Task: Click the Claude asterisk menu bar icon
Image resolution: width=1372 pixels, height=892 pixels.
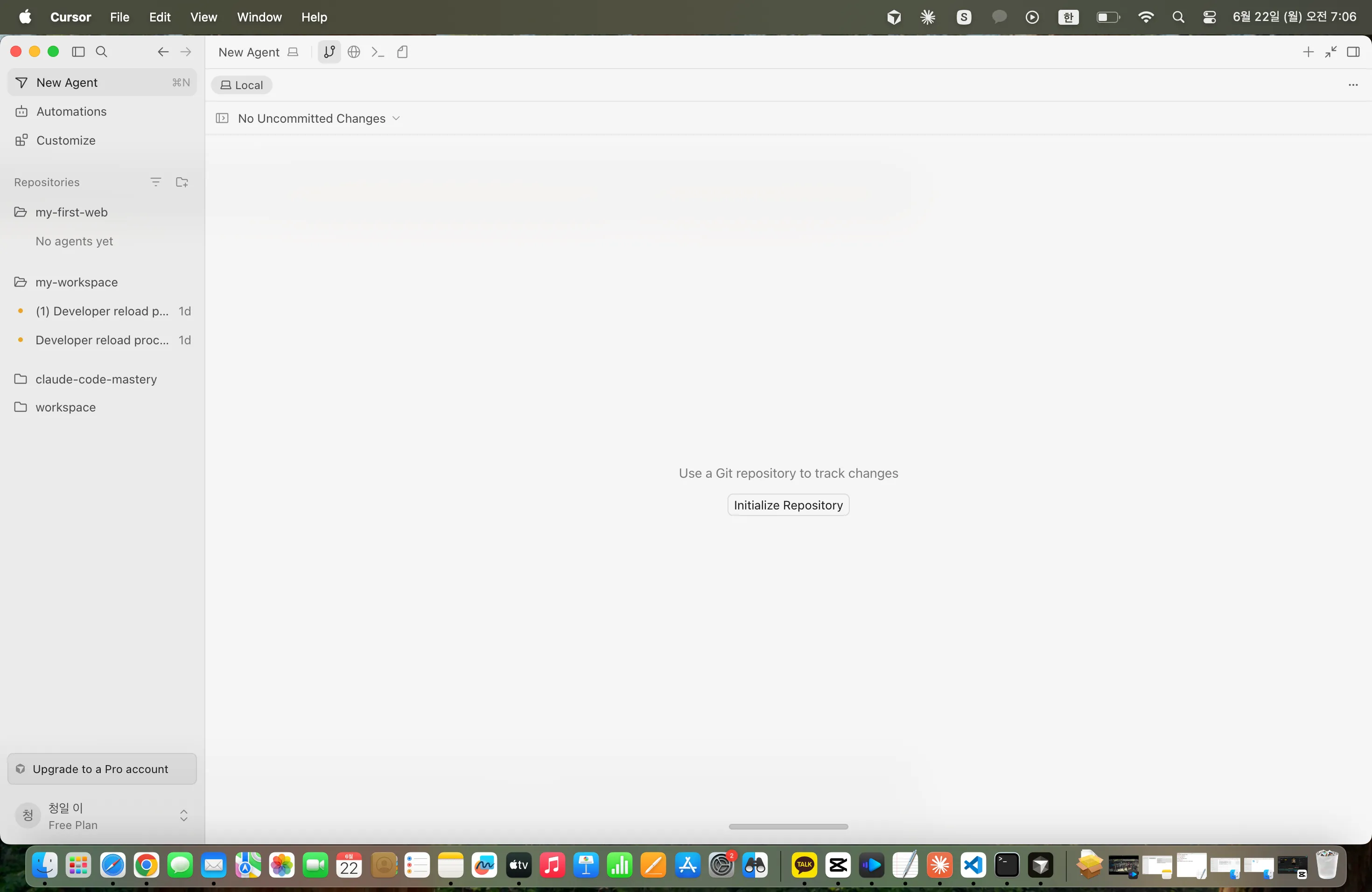Action: click(x=928, y=17)
